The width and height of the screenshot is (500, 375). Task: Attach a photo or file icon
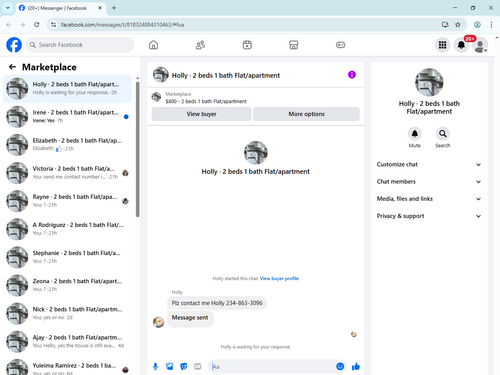pyautogui.click(x=170, y=367)
